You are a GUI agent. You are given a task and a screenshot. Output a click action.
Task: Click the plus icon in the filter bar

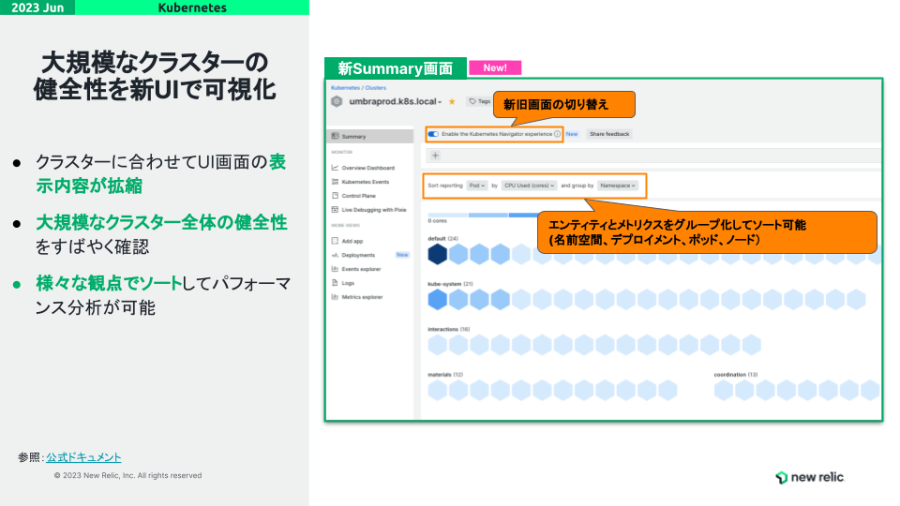pyautogui.click(x=435, y=155)
